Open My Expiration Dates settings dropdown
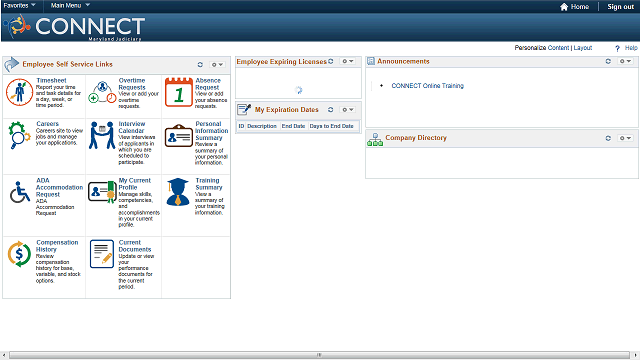The image size is (640, 360). click(x=348, y=109)
